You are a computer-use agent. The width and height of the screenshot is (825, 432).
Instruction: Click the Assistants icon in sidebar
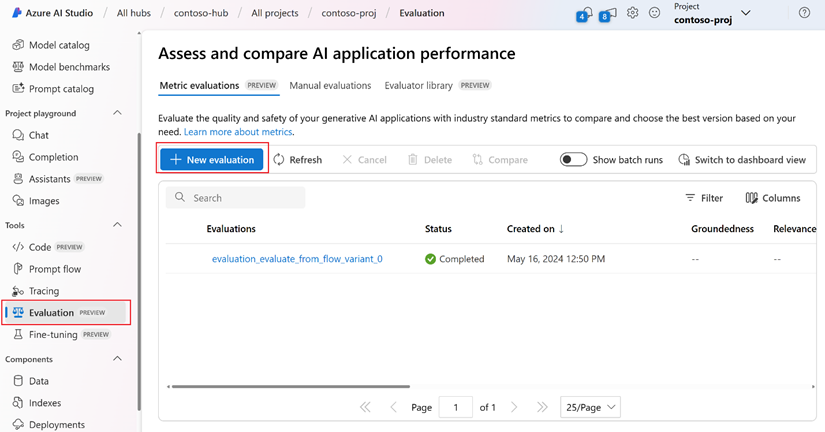tap(18, 179)
